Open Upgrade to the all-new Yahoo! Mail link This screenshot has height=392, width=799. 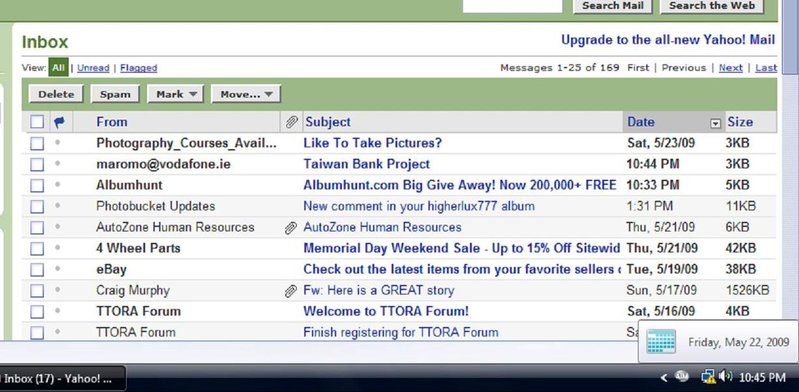click(x=668, y=40)
